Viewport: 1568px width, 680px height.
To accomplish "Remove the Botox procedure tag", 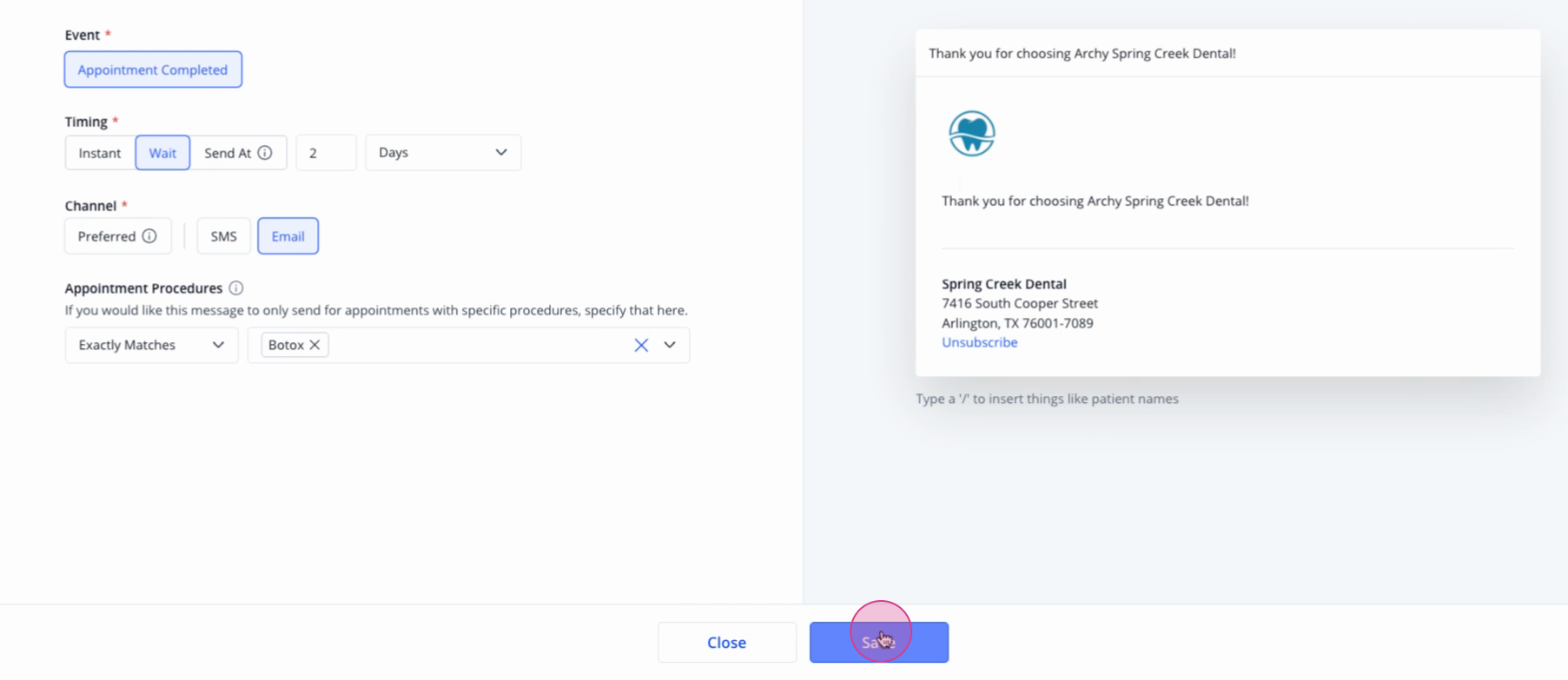I will pos(314,345).
